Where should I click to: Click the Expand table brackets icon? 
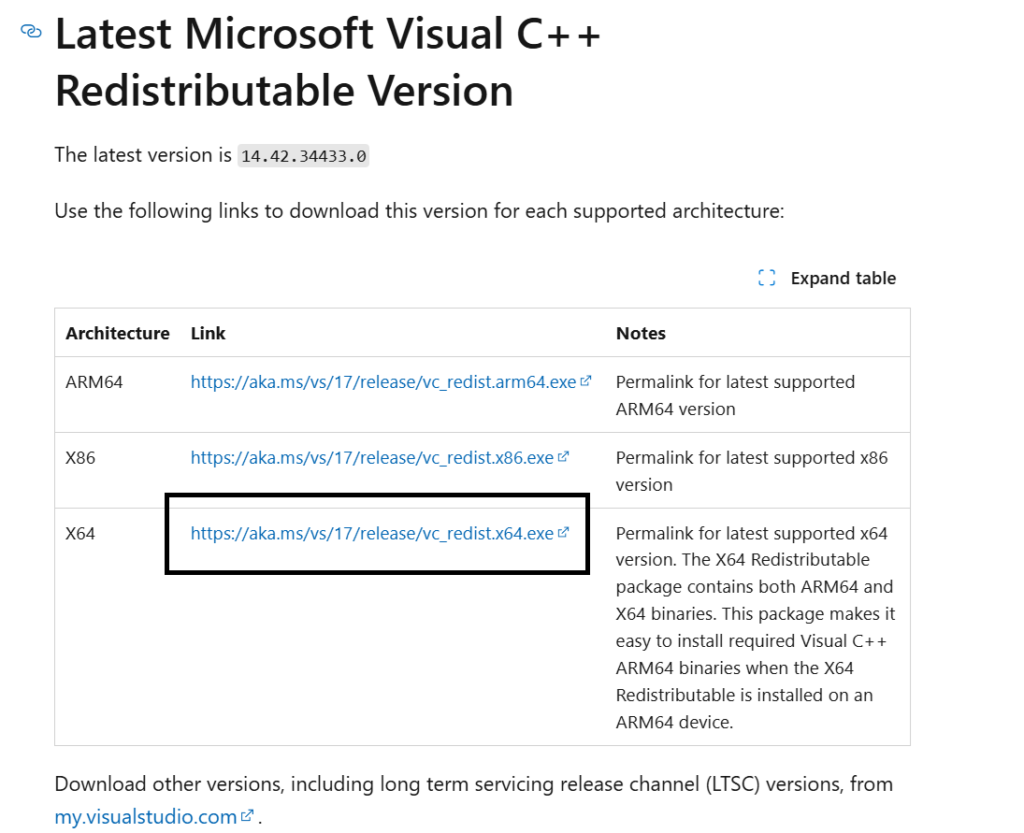point(767,278)
